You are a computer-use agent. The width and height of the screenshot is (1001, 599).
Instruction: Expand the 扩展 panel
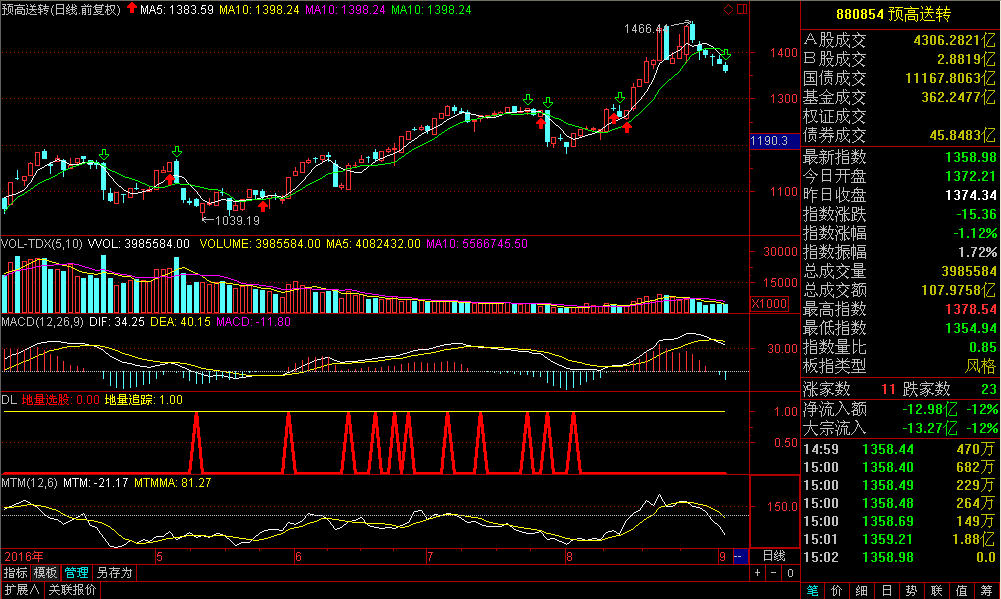click(20, 590)
